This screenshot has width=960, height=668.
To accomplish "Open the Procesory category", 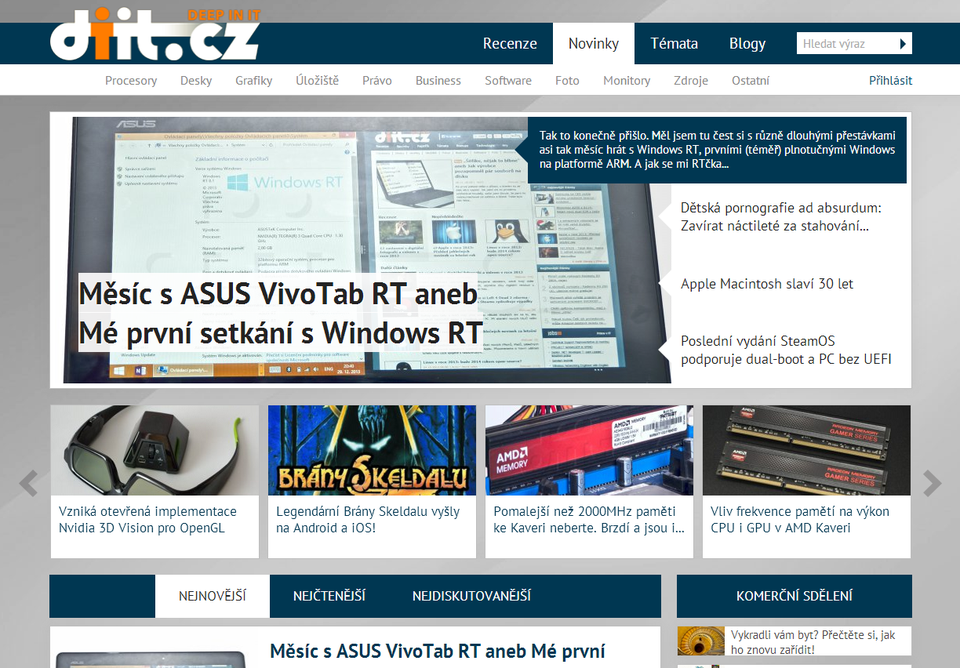I will 131,81.
